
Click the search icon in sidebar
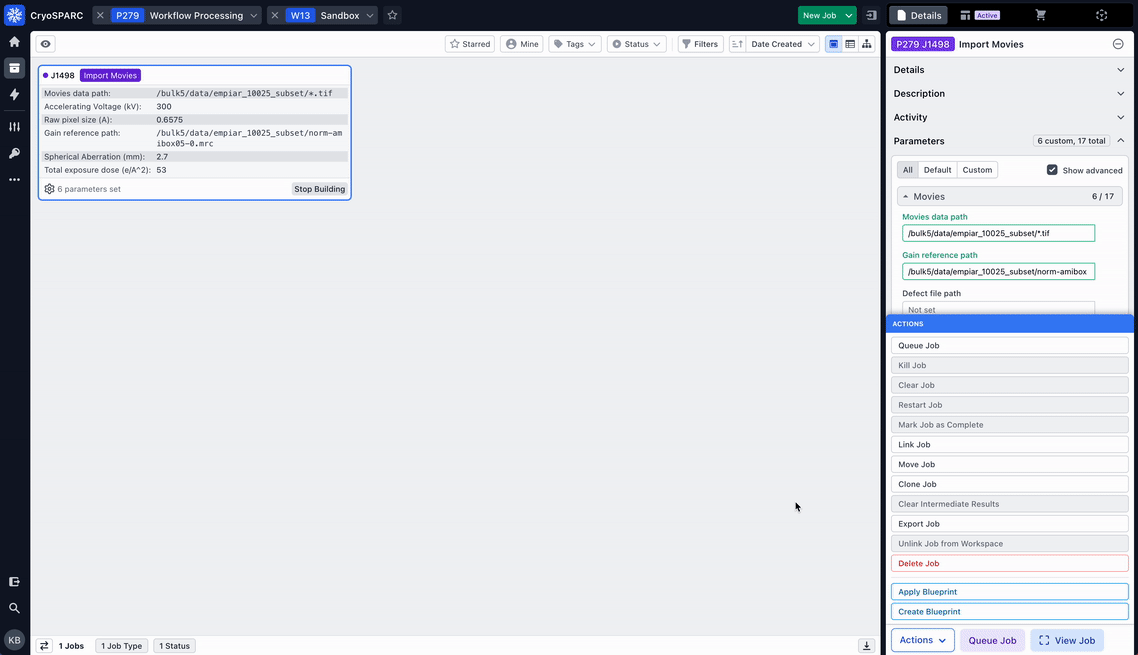(x=14, y=608)
